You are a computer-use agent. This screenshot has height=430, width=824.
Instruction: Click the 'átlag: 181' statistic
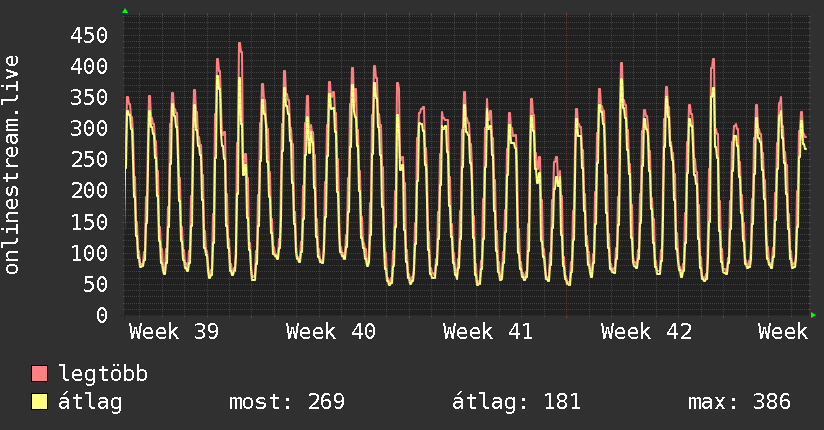tap(517, 402)
